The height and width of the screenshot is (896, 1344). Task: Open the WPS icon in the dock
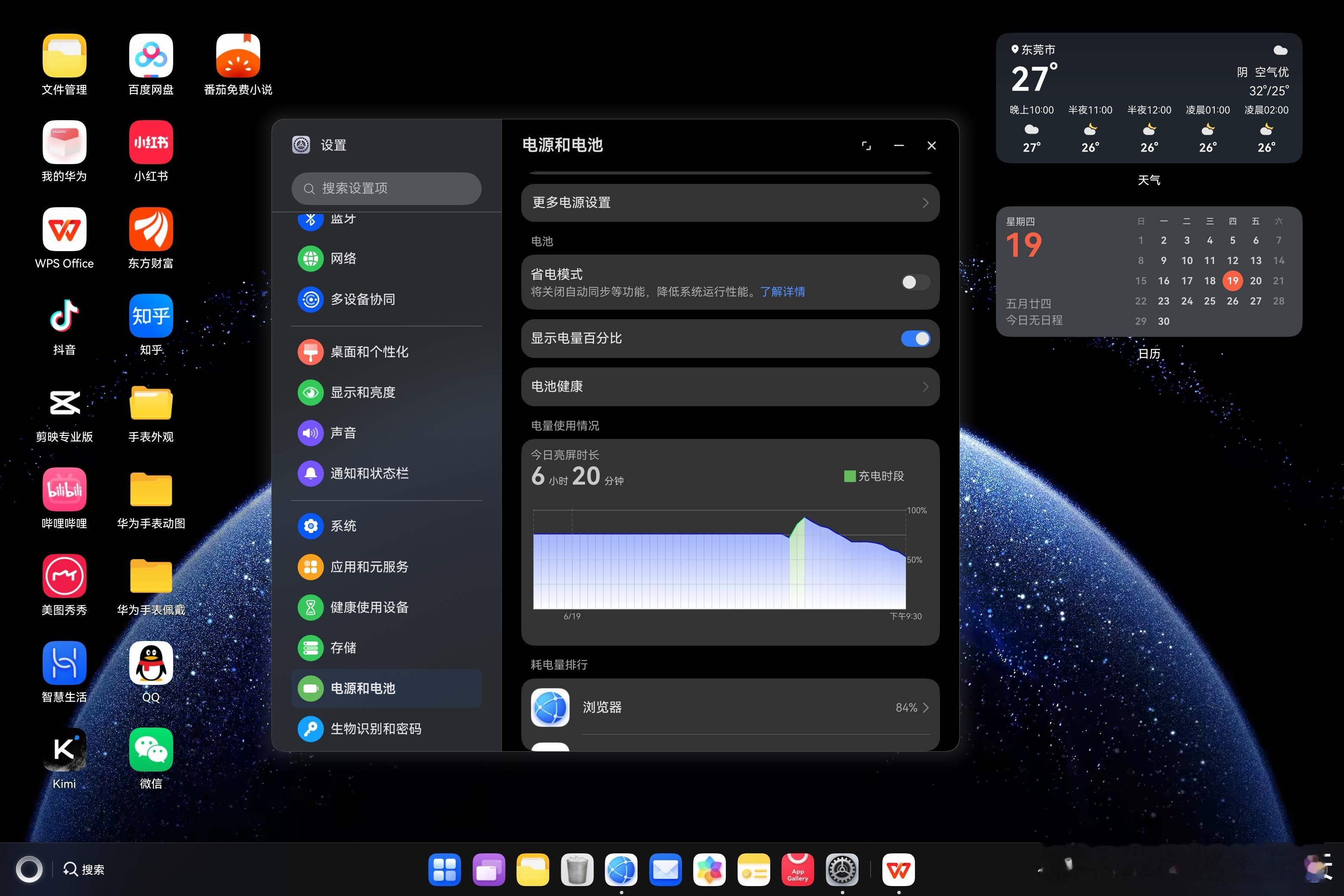click(x=898, y=870)
